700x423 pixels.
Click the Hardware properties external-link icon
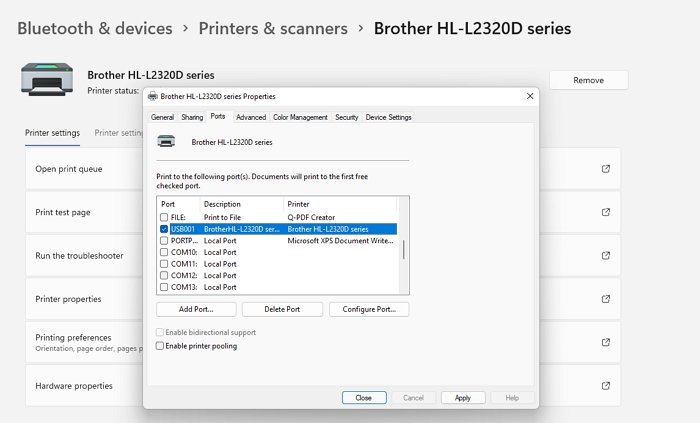click(x=605, y=385)
